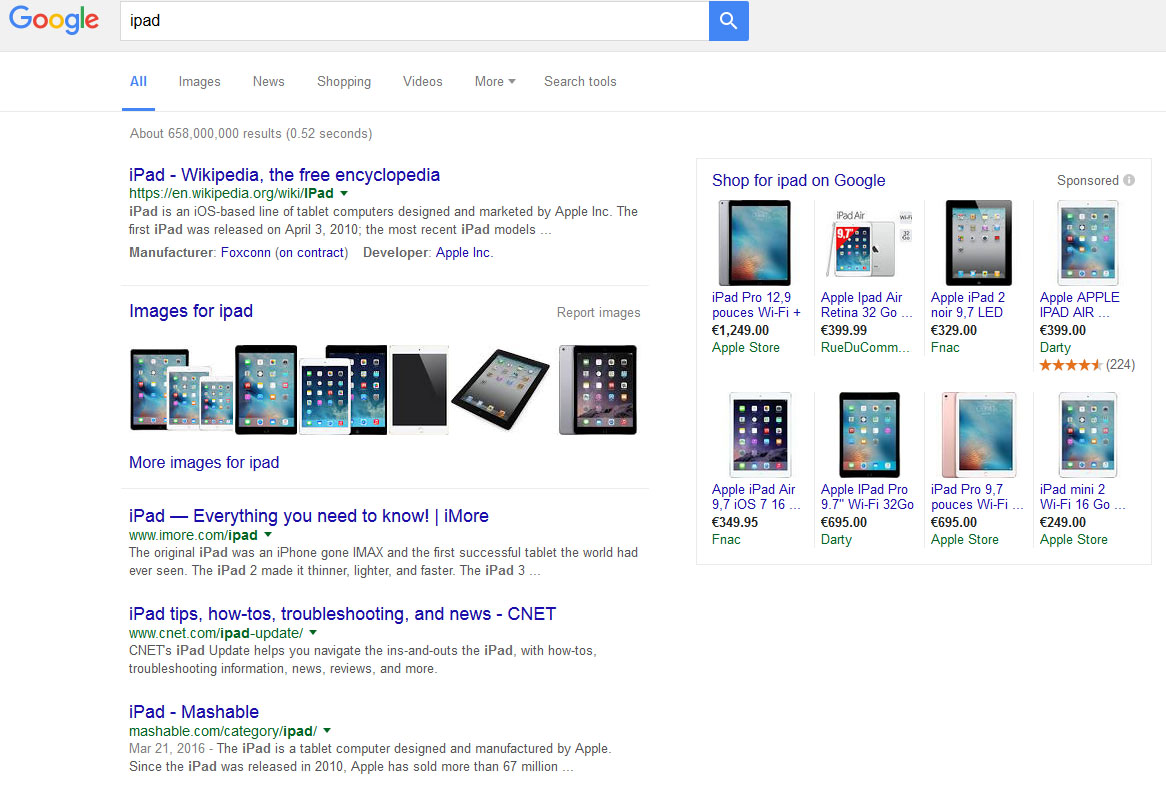Viewport: 1166px width, 788px height.
Task: Open the Apple IPad Pro 9.7" Wi-Fi 32Go image
Action: [x=869, y=435]
